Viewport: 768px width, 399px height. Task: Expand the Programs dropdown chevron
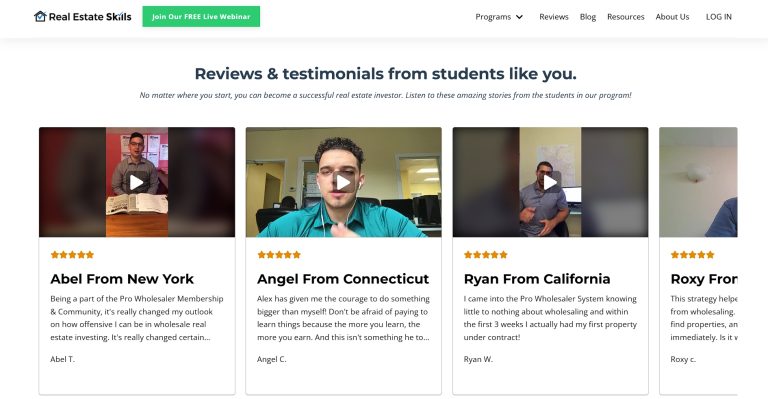point(519,17)
